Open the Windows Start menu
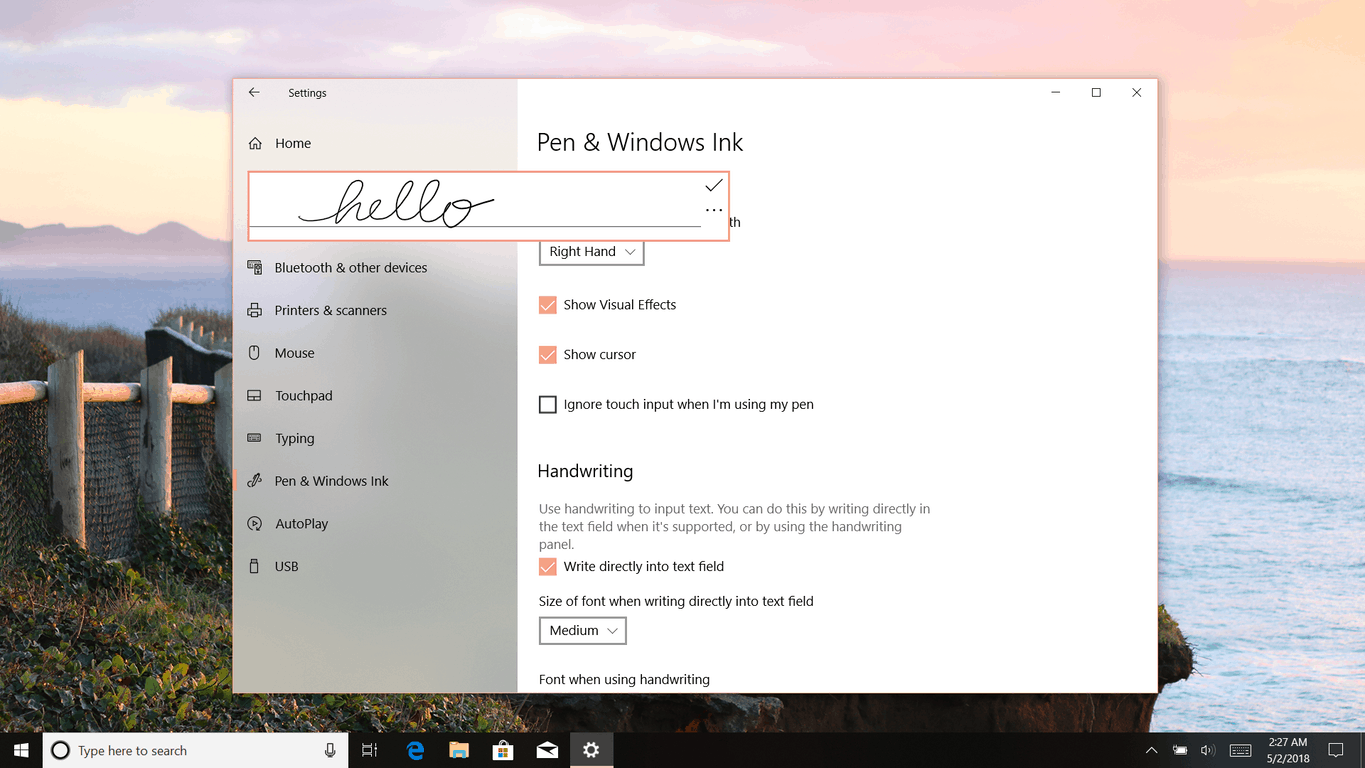The image size is (1365, 768). click(x=21, y=750)
